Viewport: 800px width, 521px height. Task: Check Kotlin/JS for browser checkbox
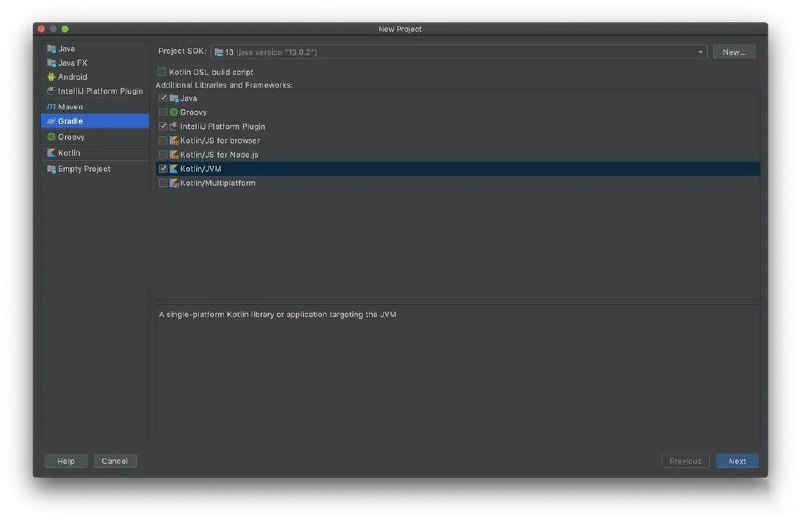163,140
